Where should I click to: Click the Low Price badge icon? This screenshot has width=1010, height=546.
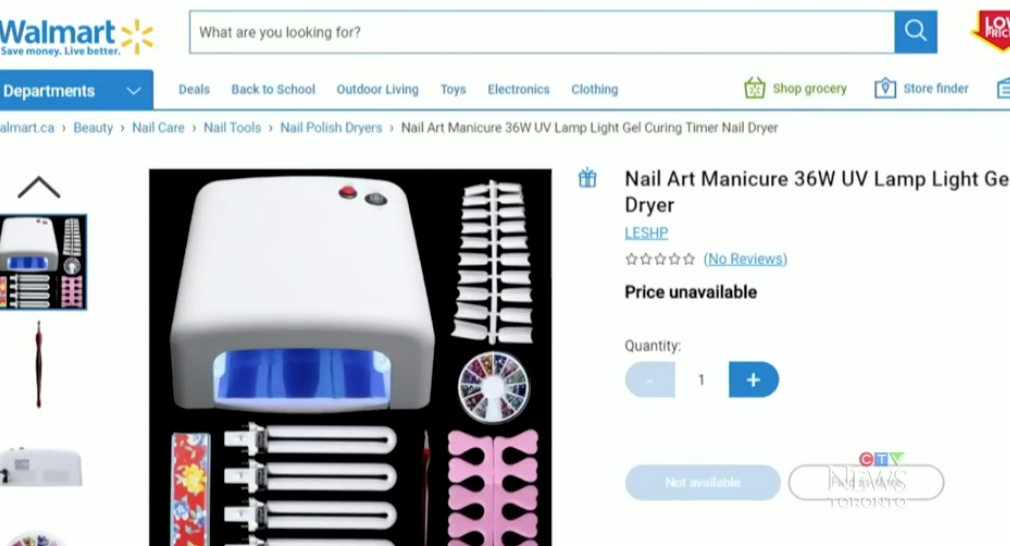[x=992, y=30]
